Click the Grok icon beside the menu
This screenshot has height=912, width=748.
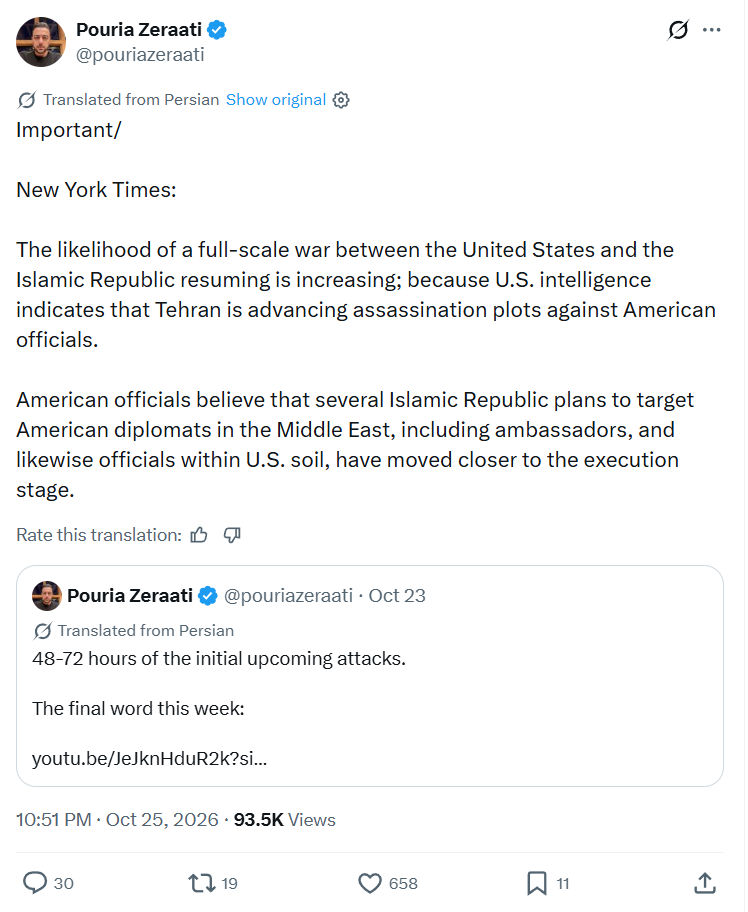pos(678,30)
